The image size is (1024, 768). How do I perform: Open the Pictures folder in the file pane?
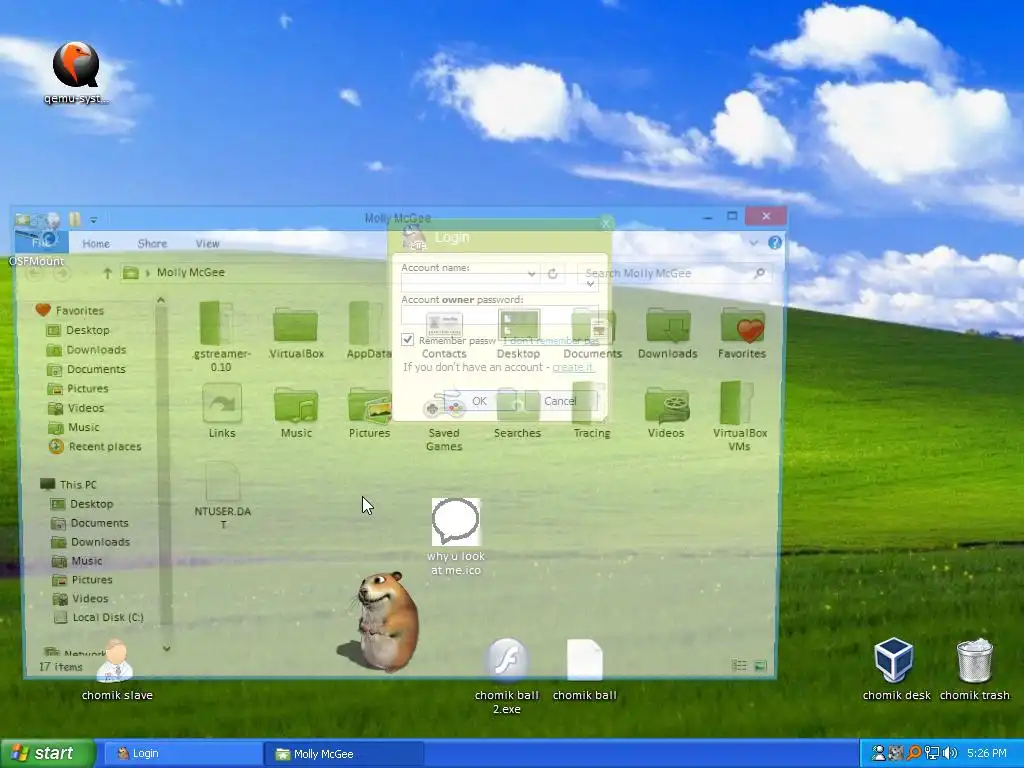(370, 412)
